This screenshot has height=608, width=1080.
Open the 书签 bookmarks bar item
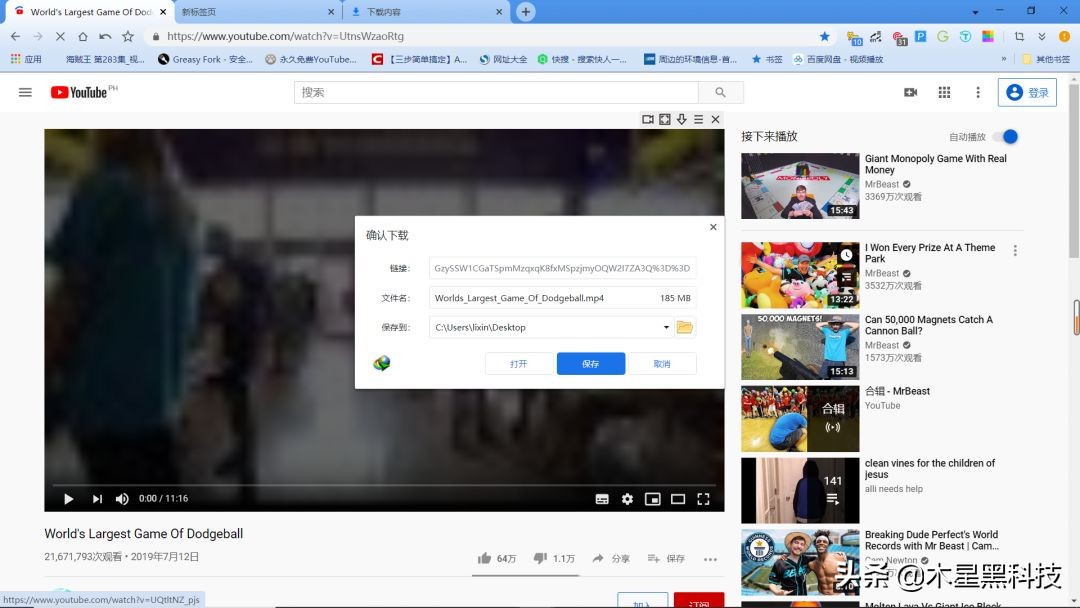(766, 58)
